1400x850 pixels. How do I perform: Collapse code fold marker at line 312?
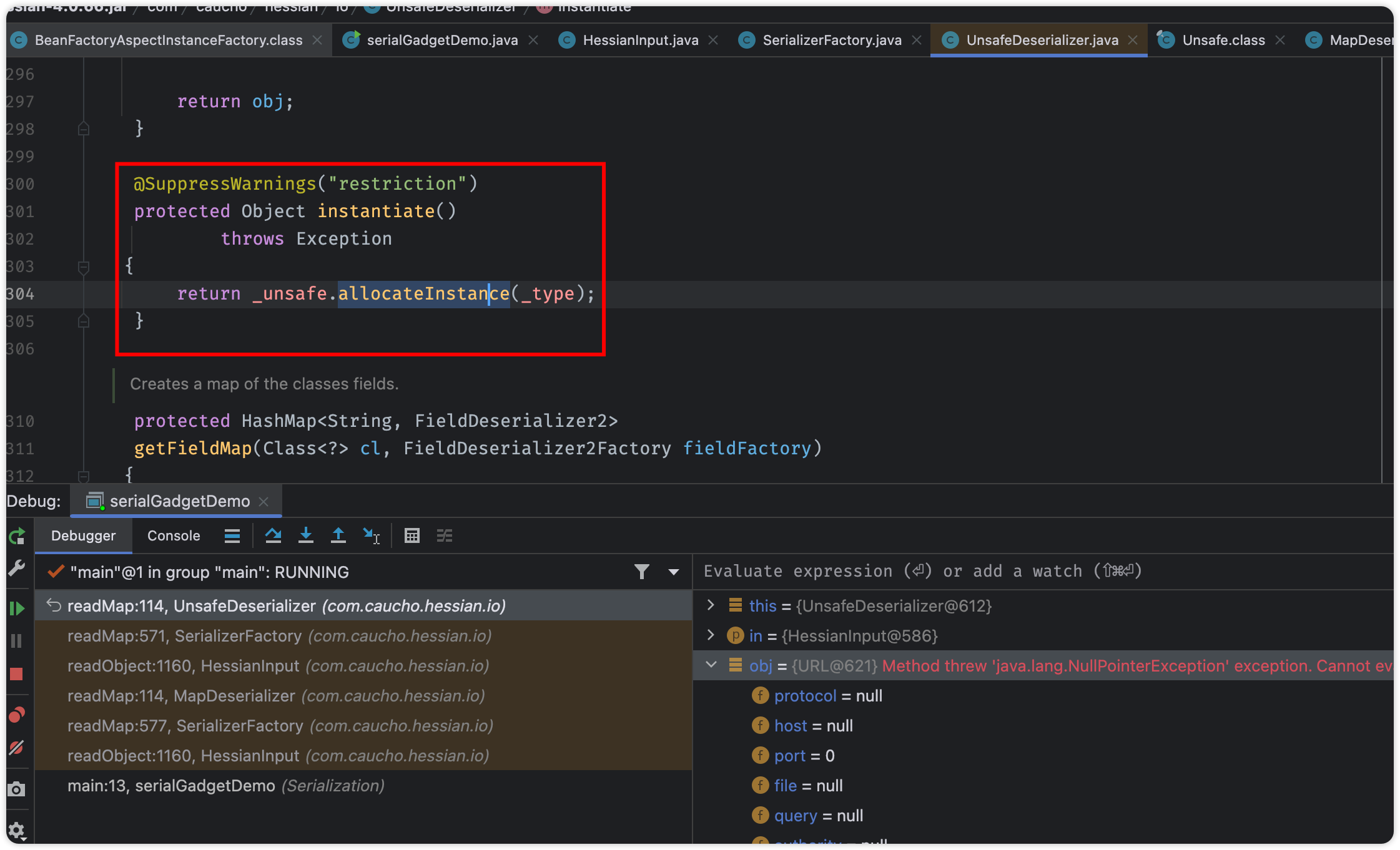click(x=83, y=476)
